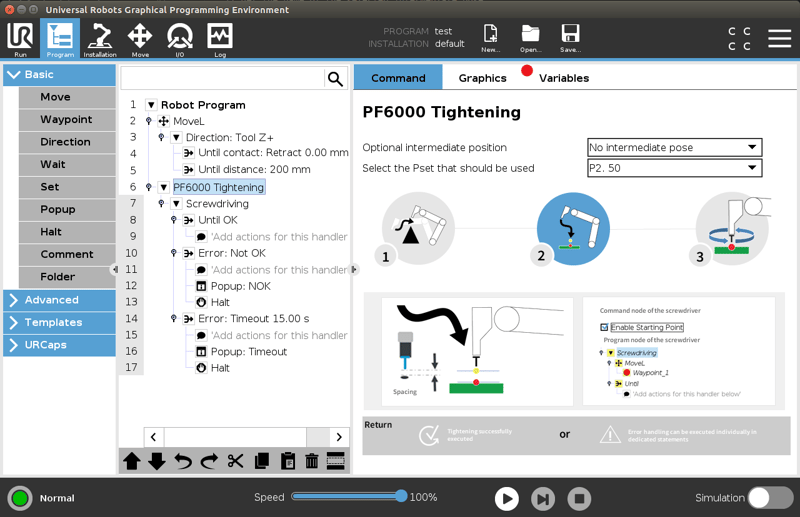Delete selected node with trash icon
Viewport: 800px width, 517px height.
coord(312,461)
